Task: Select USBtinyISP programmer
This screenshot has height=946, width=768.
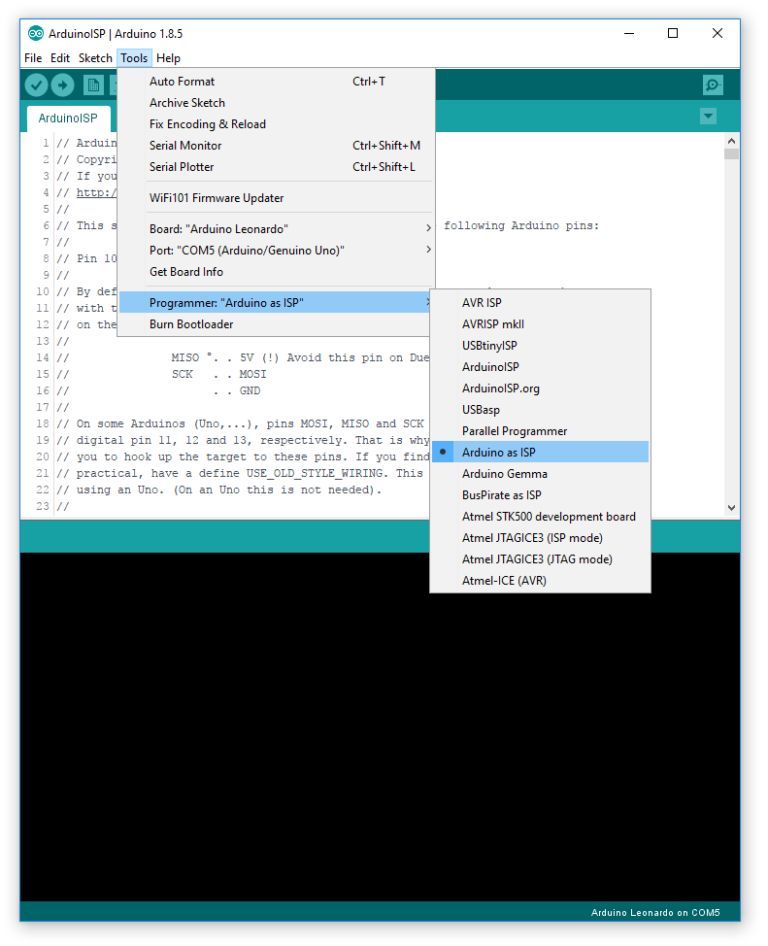Action: click(541, 345)
